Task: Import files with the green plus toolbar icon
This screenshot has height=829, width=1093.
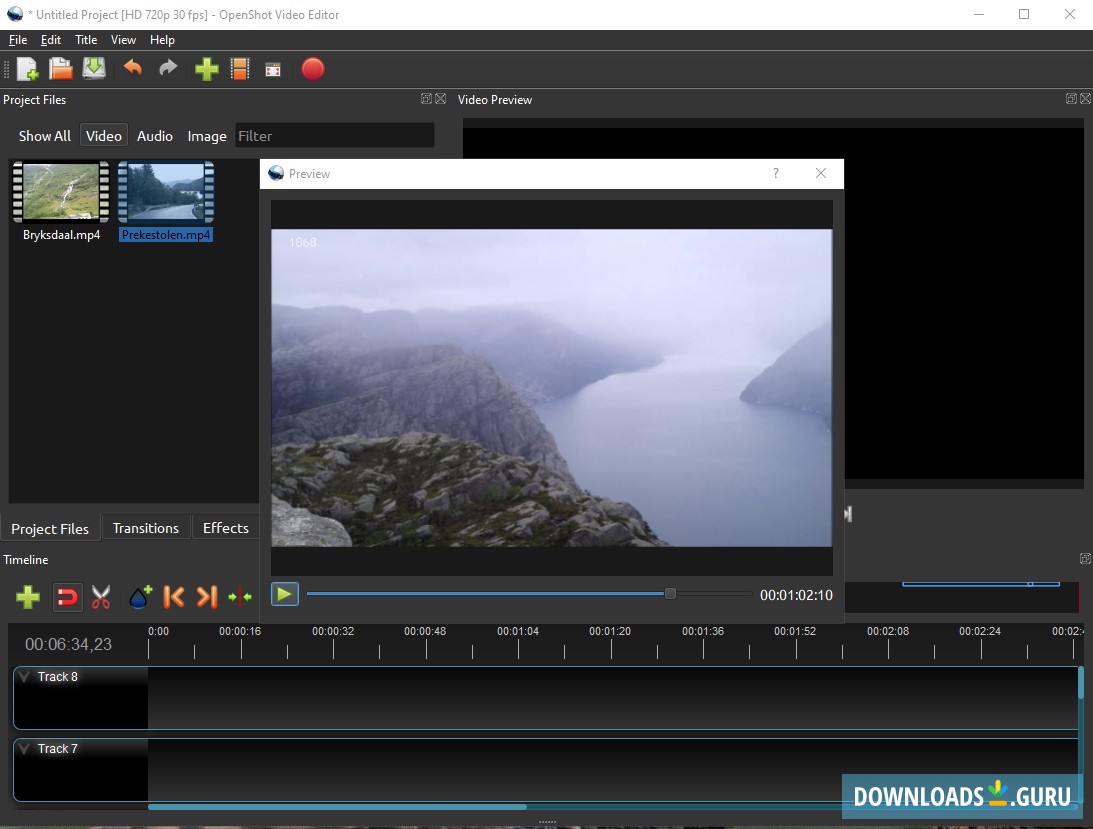Action: pyautogui.click(x=206, y=68)
